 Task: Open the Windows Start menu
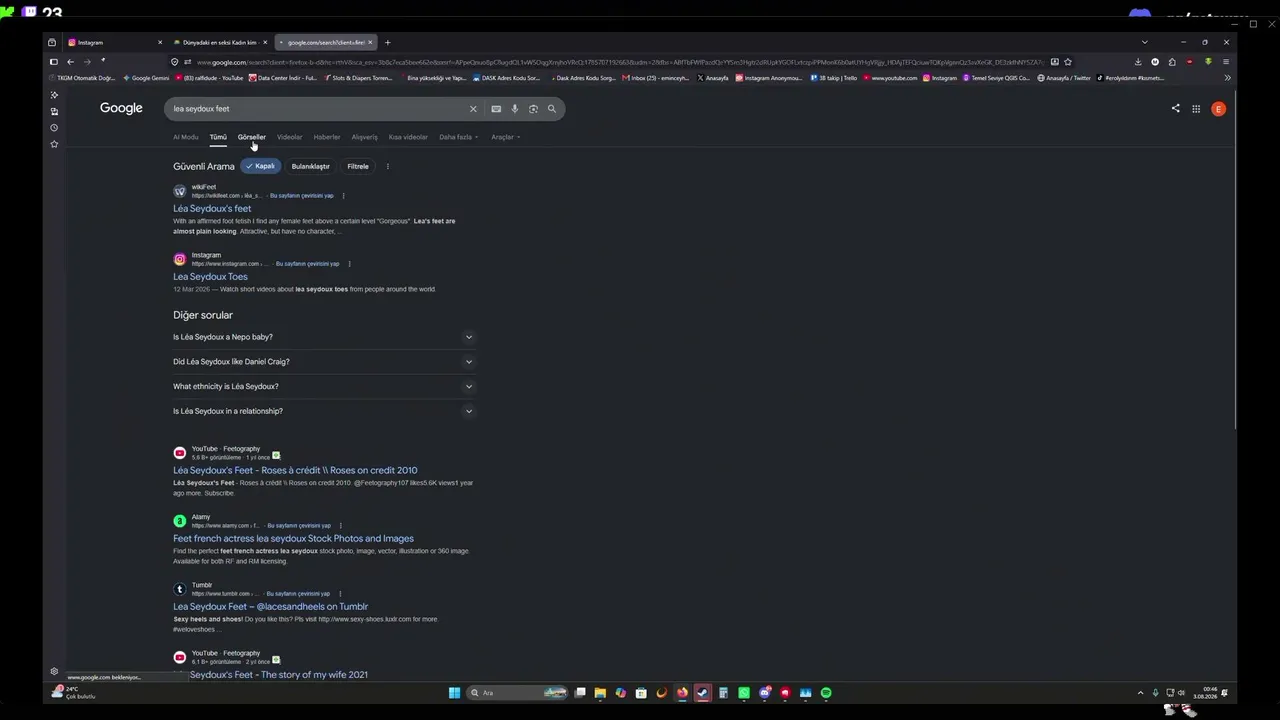point(454,693)
